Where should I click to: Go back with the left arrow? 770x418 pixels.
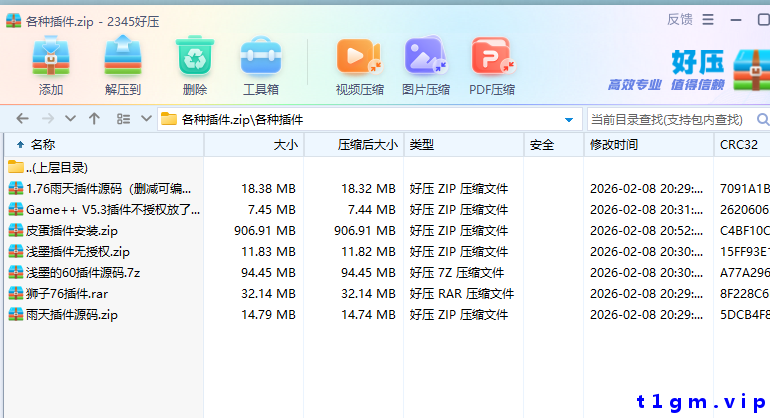click(x=22, y=119)
